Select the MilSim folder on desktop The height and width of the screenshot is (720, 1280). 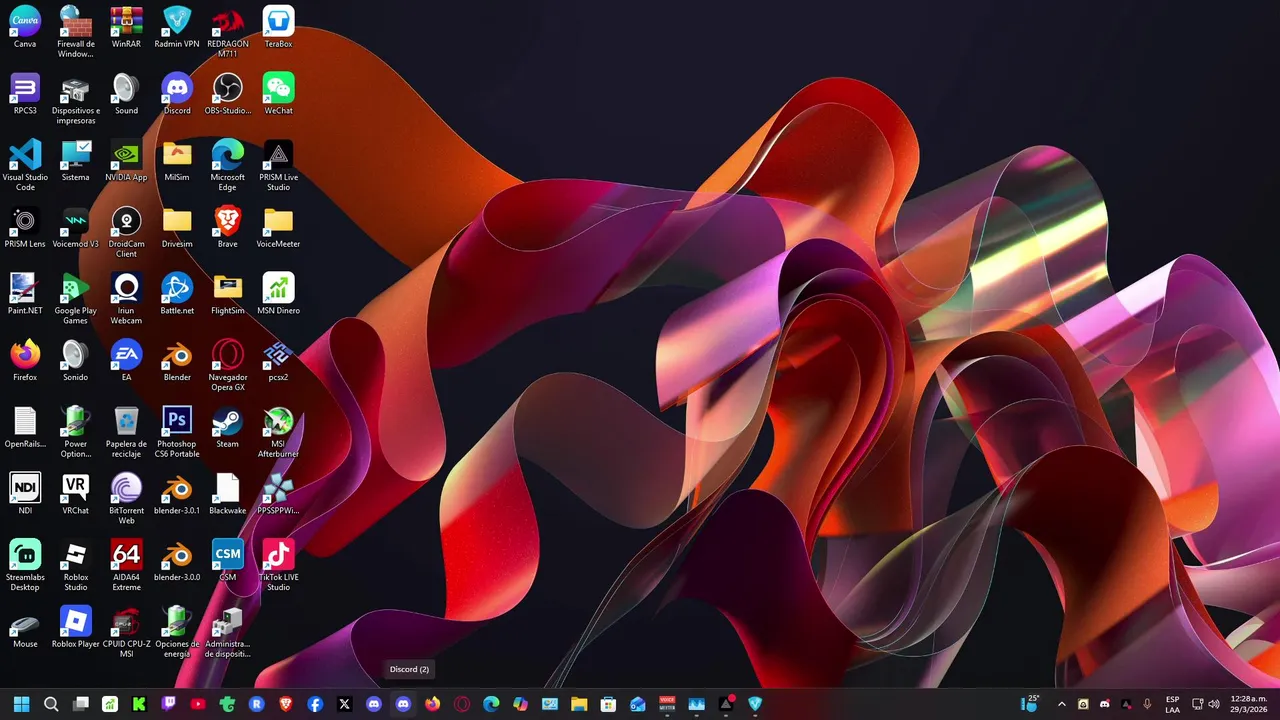[x=177, y=161]
